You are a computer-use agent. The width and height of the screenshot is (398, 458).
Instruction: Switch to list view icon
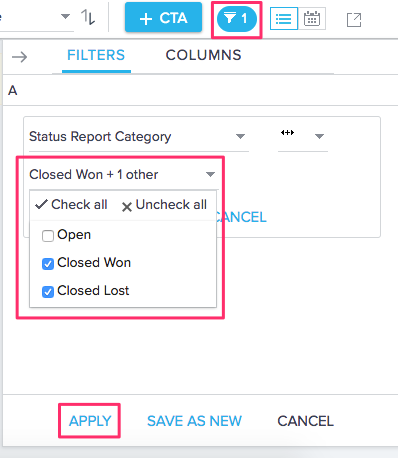click(284, 19)
